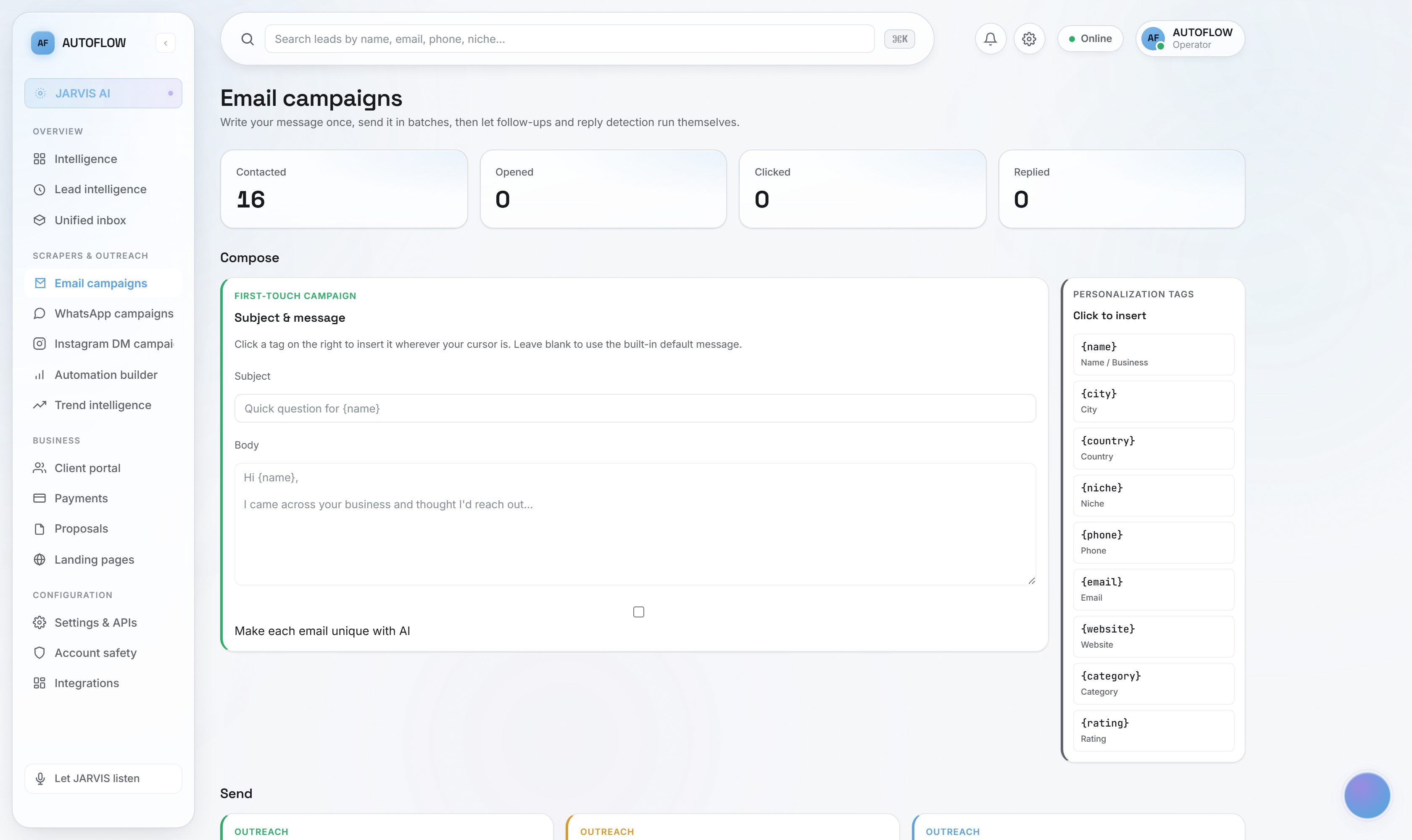1412x840 pixels.
Task: Insert the {rating} personalization tag
Action: pos(1153,730)
